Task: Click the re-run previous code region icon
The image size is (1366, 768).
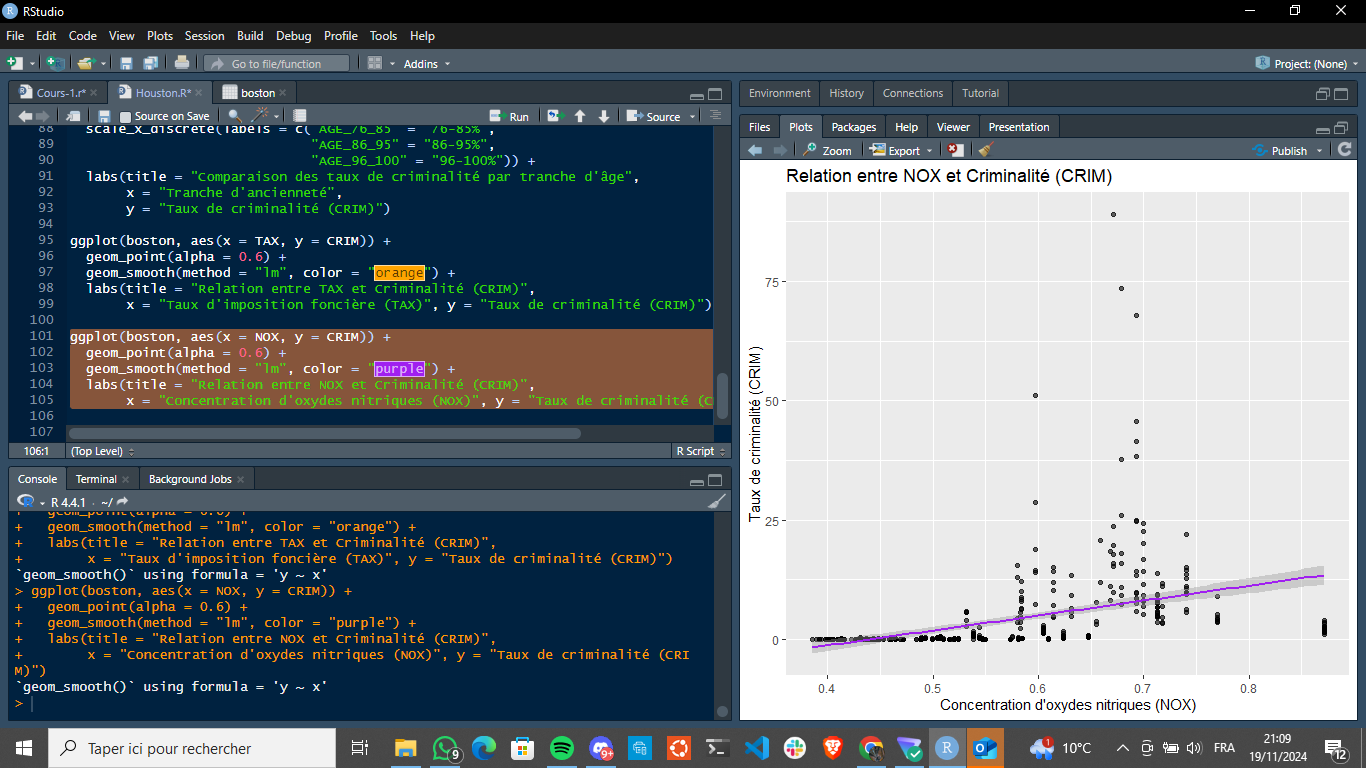Action: [554, 116]
